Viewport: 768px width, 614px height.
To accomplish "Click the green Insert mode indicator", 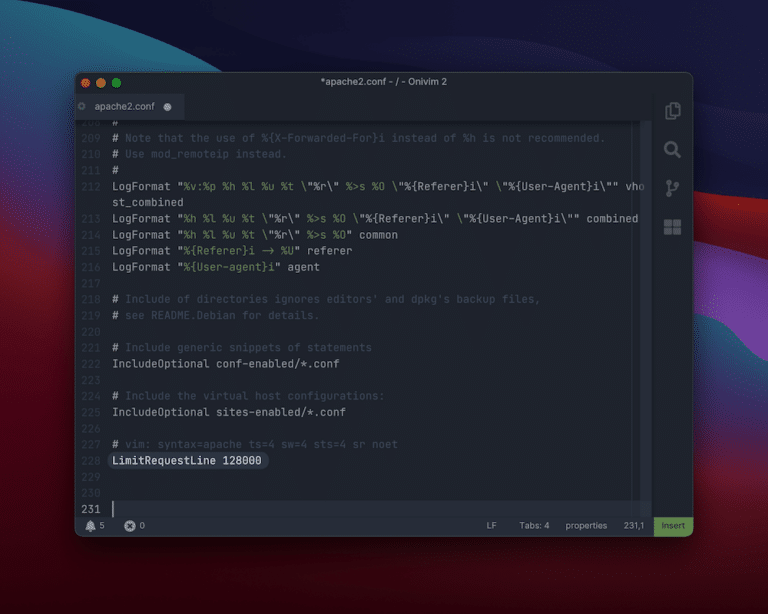I will click(x=673, y=525).
